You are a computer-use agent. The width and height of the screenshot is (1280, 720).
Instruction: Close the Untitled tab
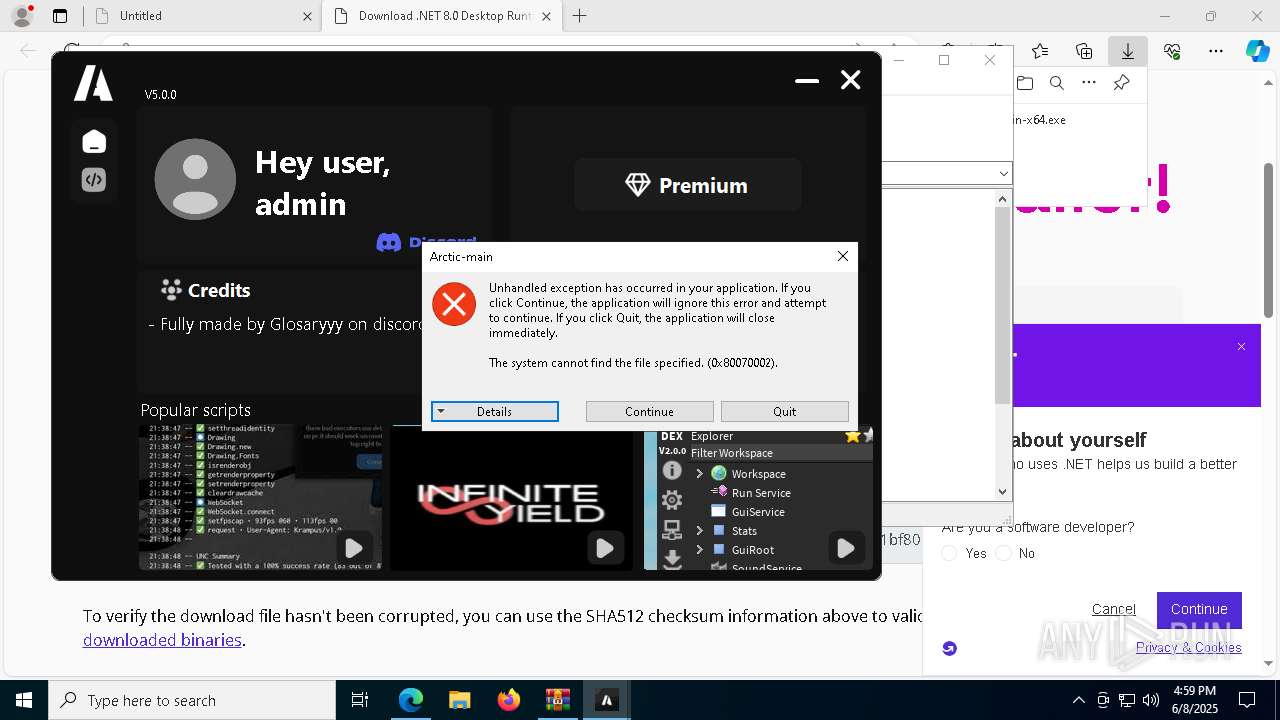307,16
